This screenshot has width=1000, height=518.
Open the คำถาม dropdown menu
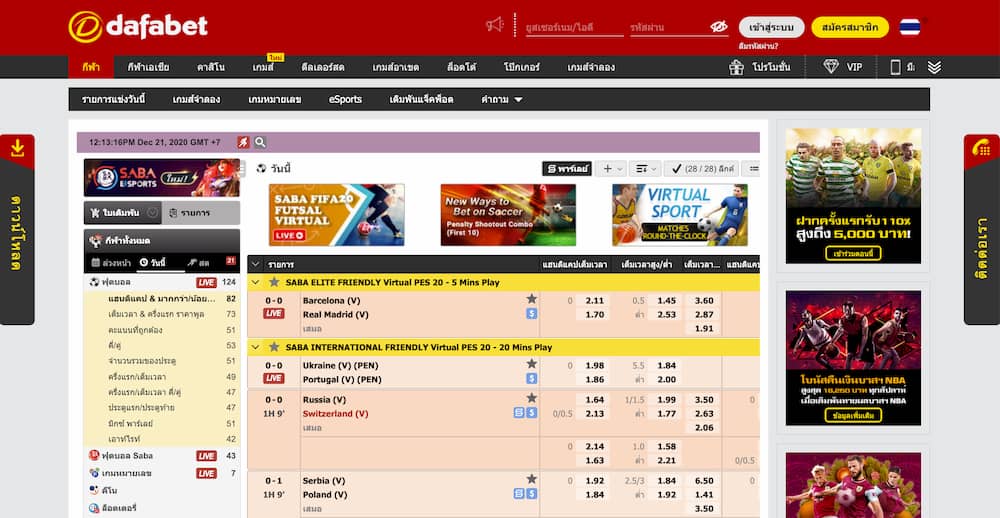(x=502, y=100)
